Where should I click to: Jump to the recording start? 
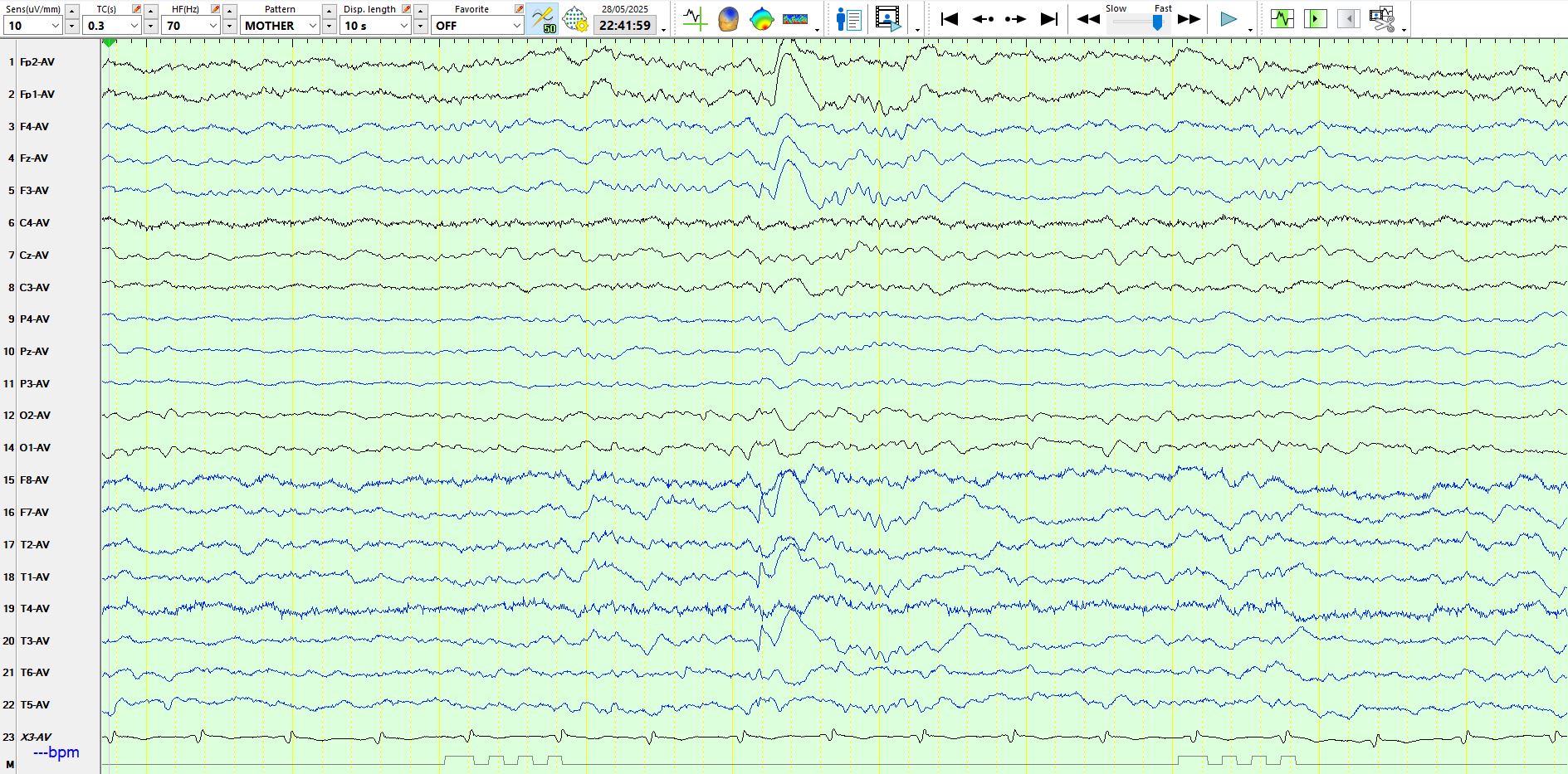(x=950, y=19)
